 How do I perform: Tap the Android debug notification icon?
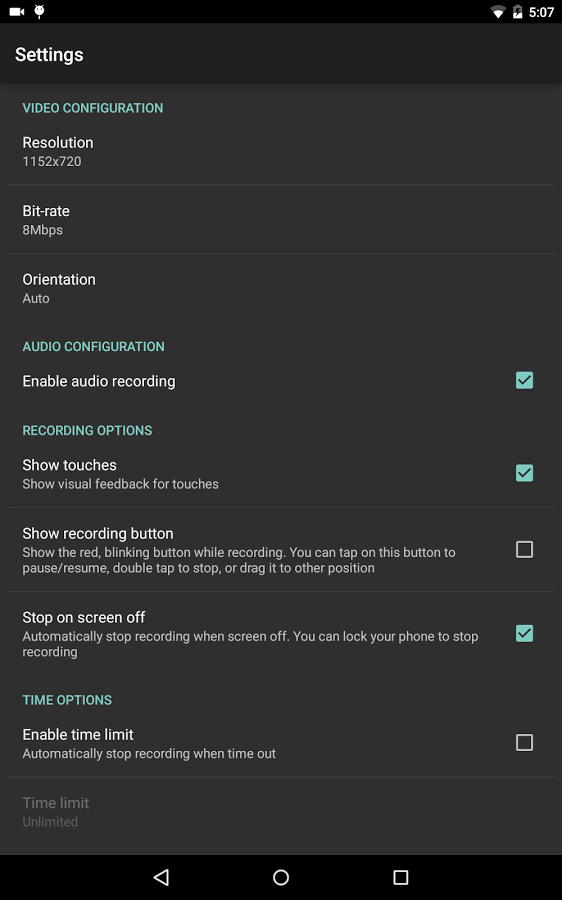point(39,11)
